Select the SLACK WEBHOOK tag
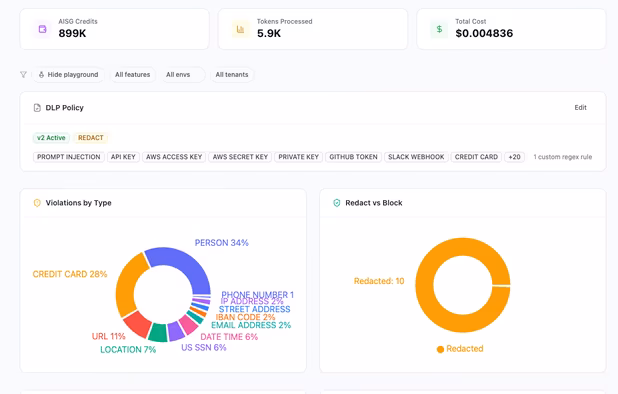The width and height of the screenshot is (618, 394). [x=416, y=157]
